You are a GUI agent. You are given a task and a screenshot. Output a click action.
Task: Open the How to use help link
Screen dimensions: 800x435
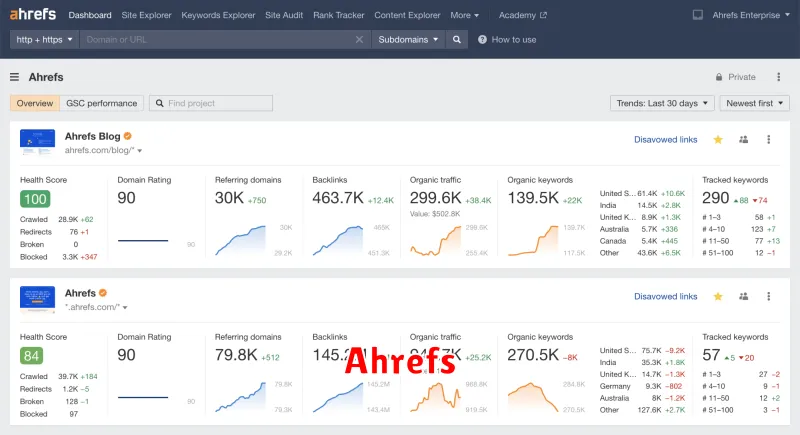pos(507,39)
